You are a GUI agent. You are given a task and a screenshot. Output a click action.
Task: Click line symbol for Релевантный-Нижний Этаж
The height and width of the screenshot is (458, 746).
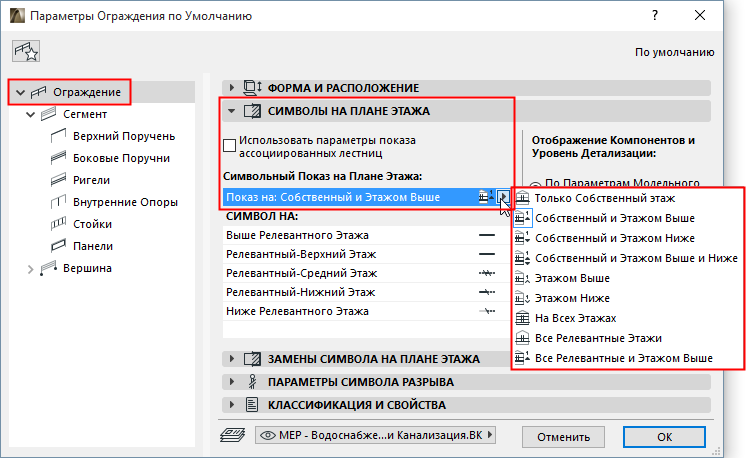[487, 292]
